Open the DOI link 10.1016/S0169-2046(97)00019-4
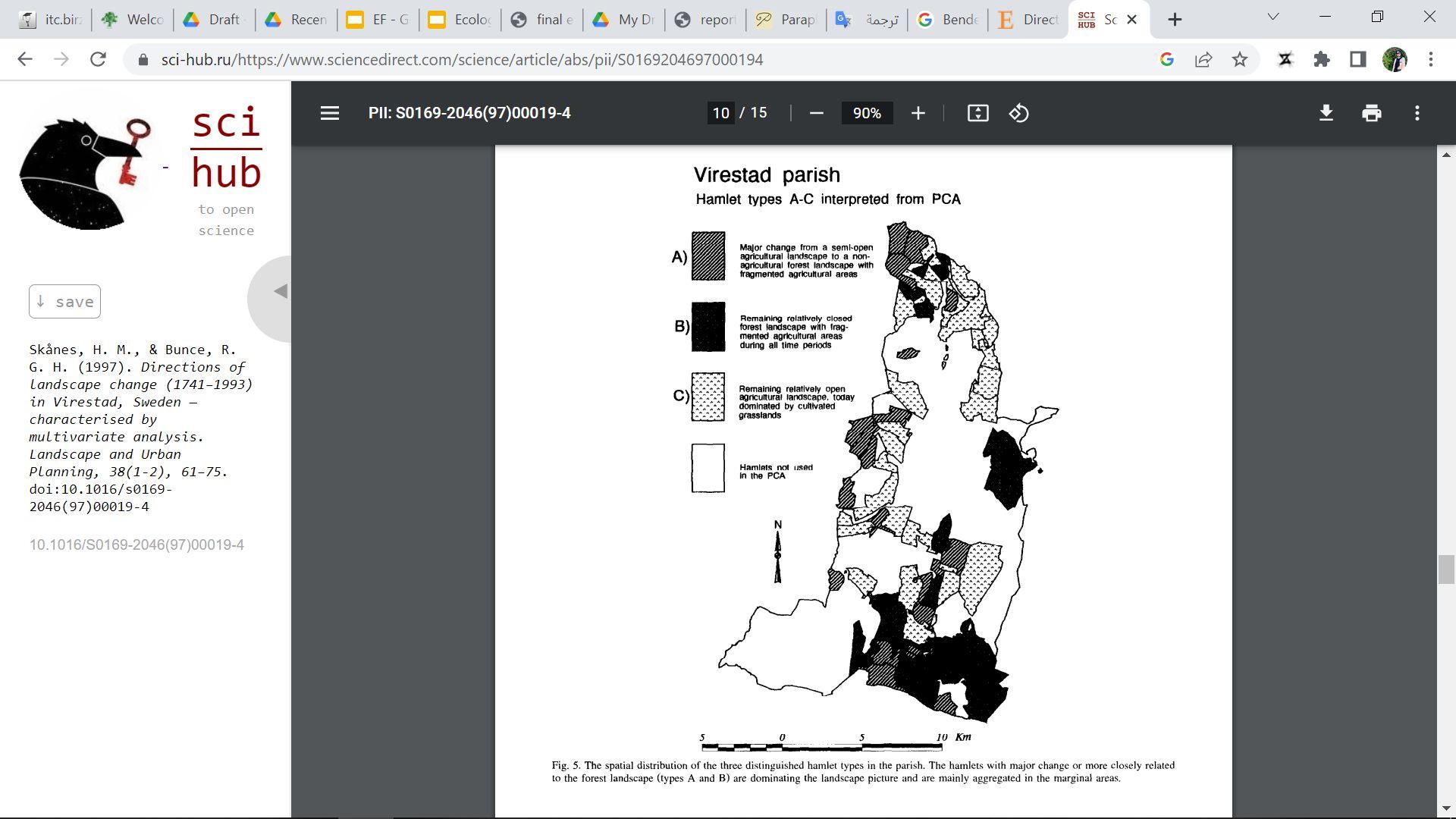The height and width of the screenshot is (819, 1456). [136, 544]
